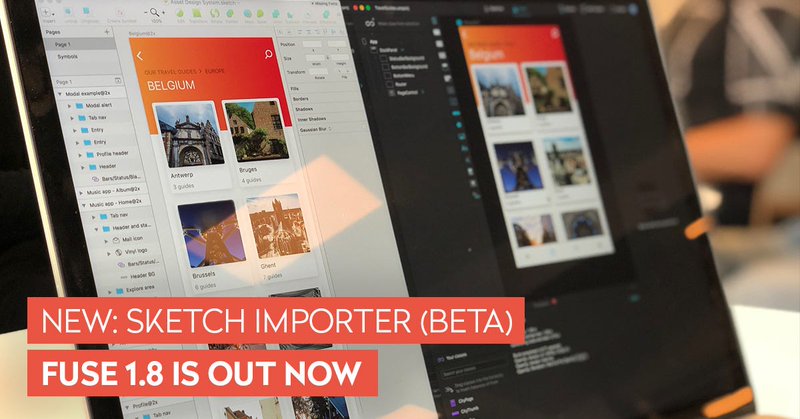Image resolution: width=800 pixels, height=419 pixels.
Task: Click the zoom magnifier in Sketch toolbar
Action: click(x=155, y=12)
